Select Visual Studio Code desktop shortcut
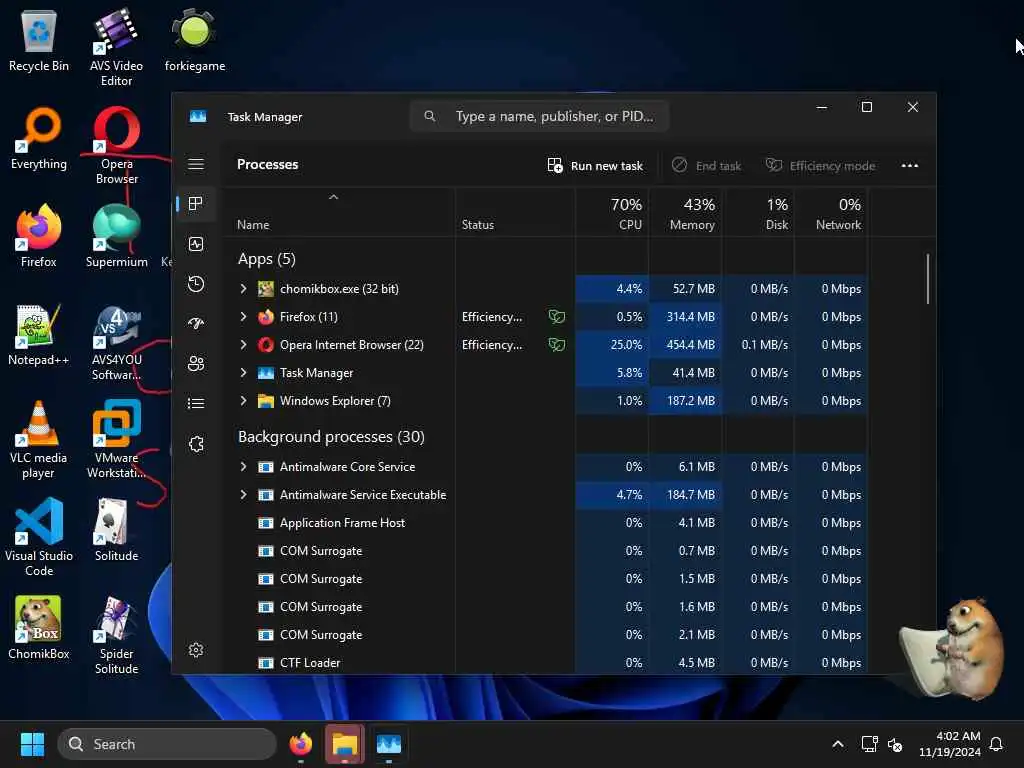This screenshot has height=768, width=1024. (39, 537)
